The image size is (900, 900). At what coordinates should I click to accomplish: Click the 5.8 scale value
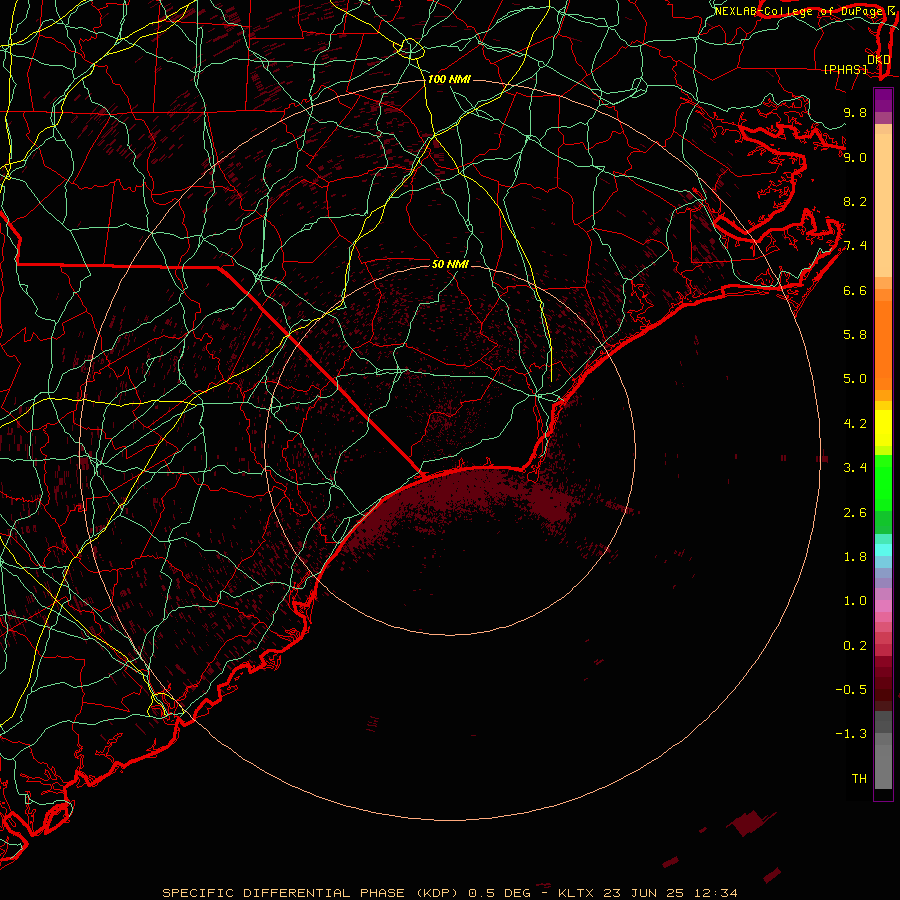click(x=855, y=335)
